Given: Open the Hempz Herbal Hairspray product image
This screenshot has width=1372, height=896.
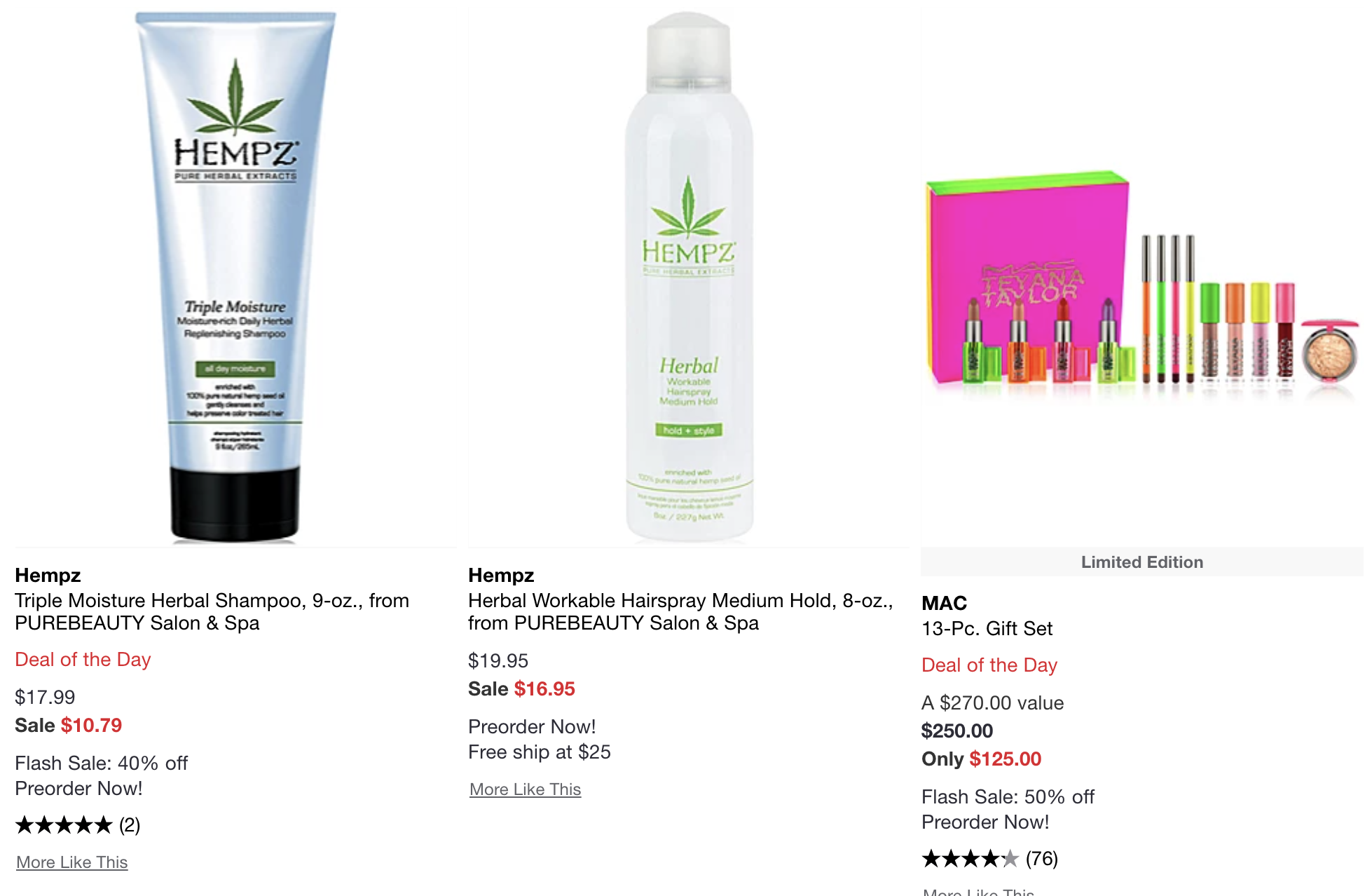Looking at the screenshot, I should (x=689, y=277).
